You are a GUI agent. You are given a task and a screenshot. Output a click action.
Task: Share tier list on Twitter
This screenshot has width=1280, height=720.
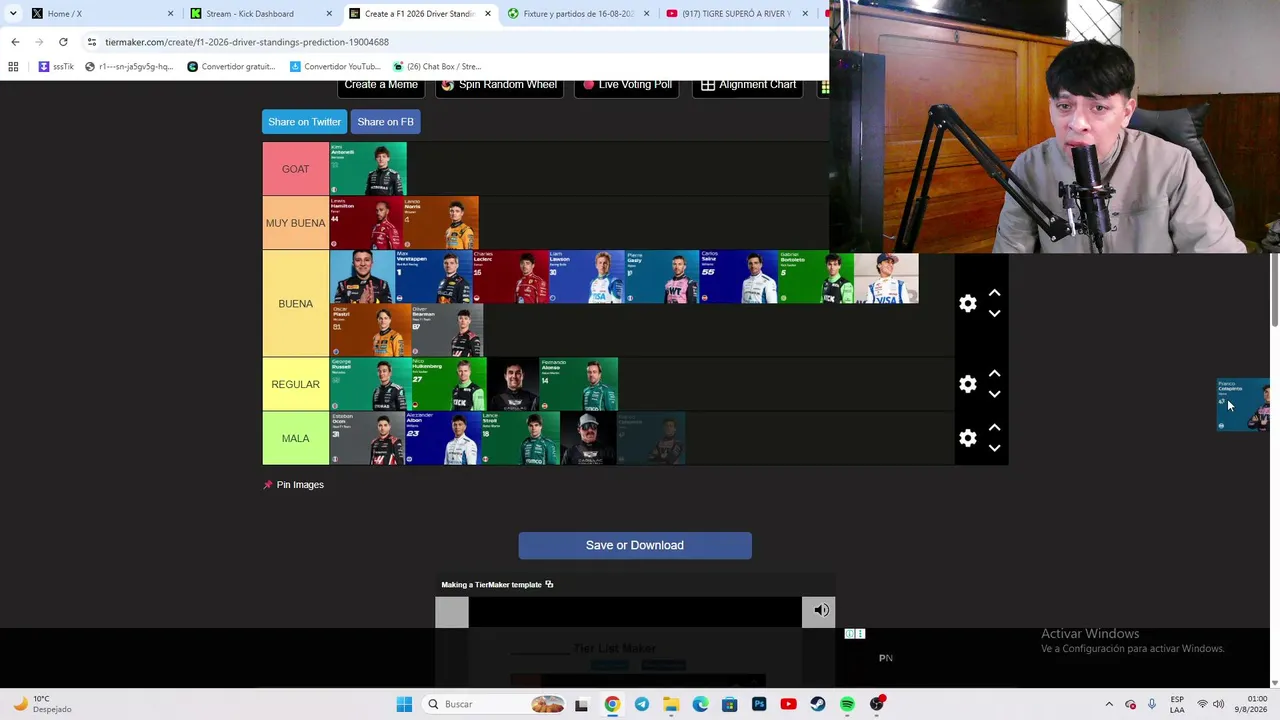click(x=304, y=122)
